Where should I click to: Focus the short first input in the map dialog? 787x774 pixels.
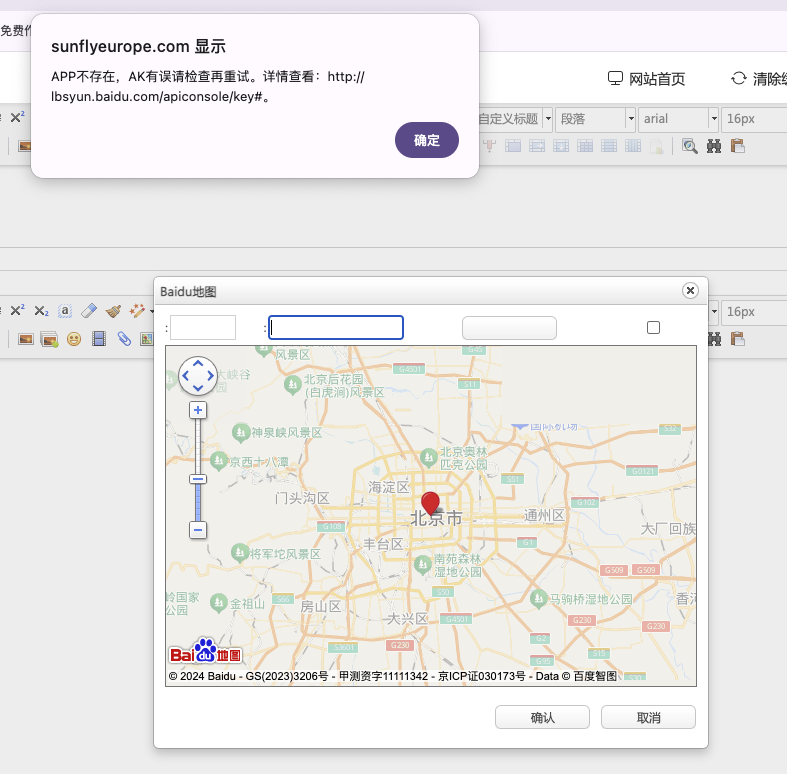[x=203, y=327]
